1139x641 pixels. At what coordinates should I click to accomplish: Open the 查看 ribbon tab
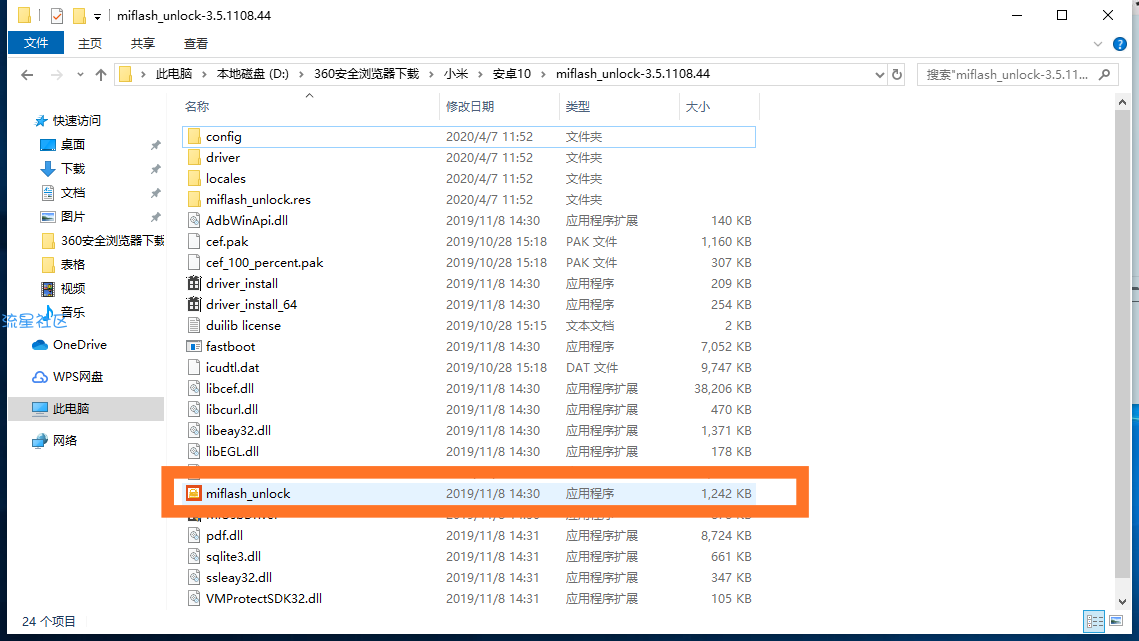(196, 44)
